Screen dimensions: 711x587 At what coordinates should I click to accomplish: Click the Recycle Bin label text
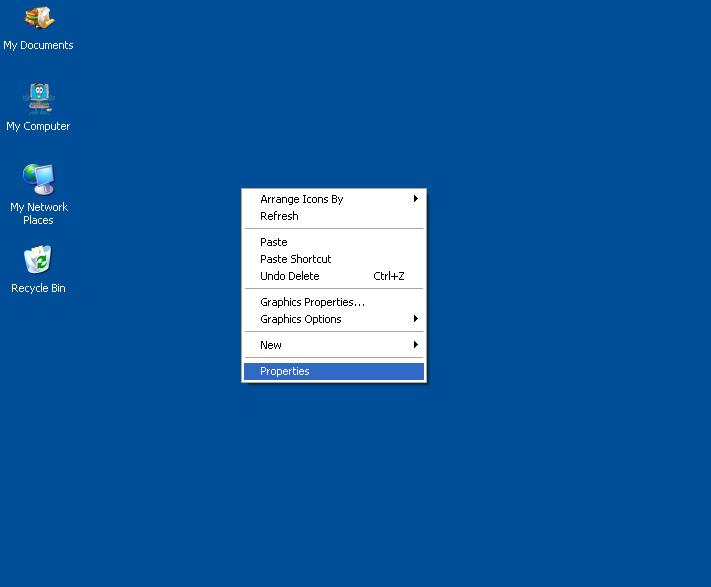point(38,288)
